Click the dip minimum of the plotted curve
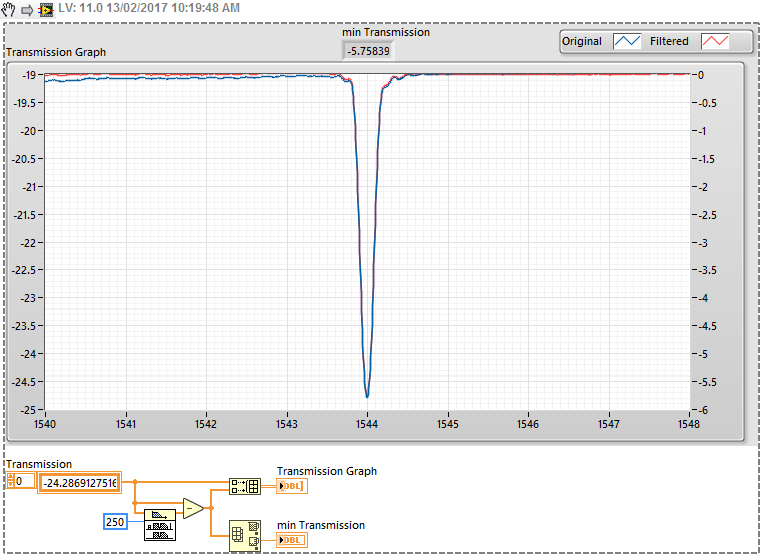The width and height of the screenshot is (763, 557). [367, 395]
